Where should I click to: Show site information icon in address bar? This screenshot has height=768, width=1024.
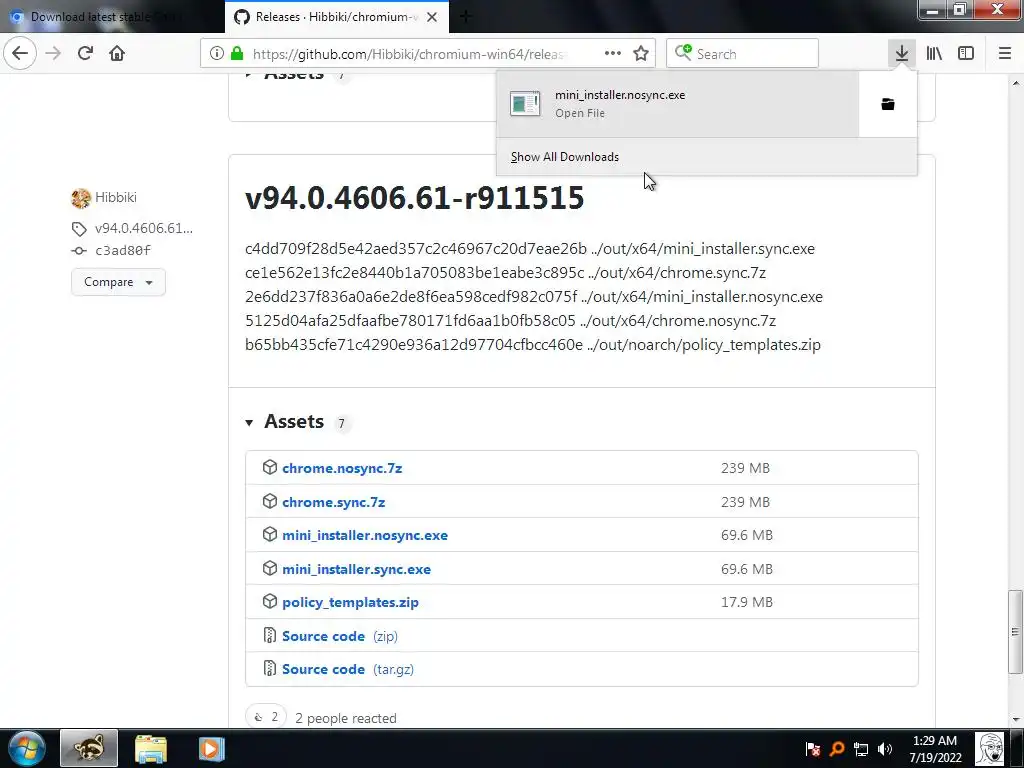pyautogui.click(x=217, y=53)
